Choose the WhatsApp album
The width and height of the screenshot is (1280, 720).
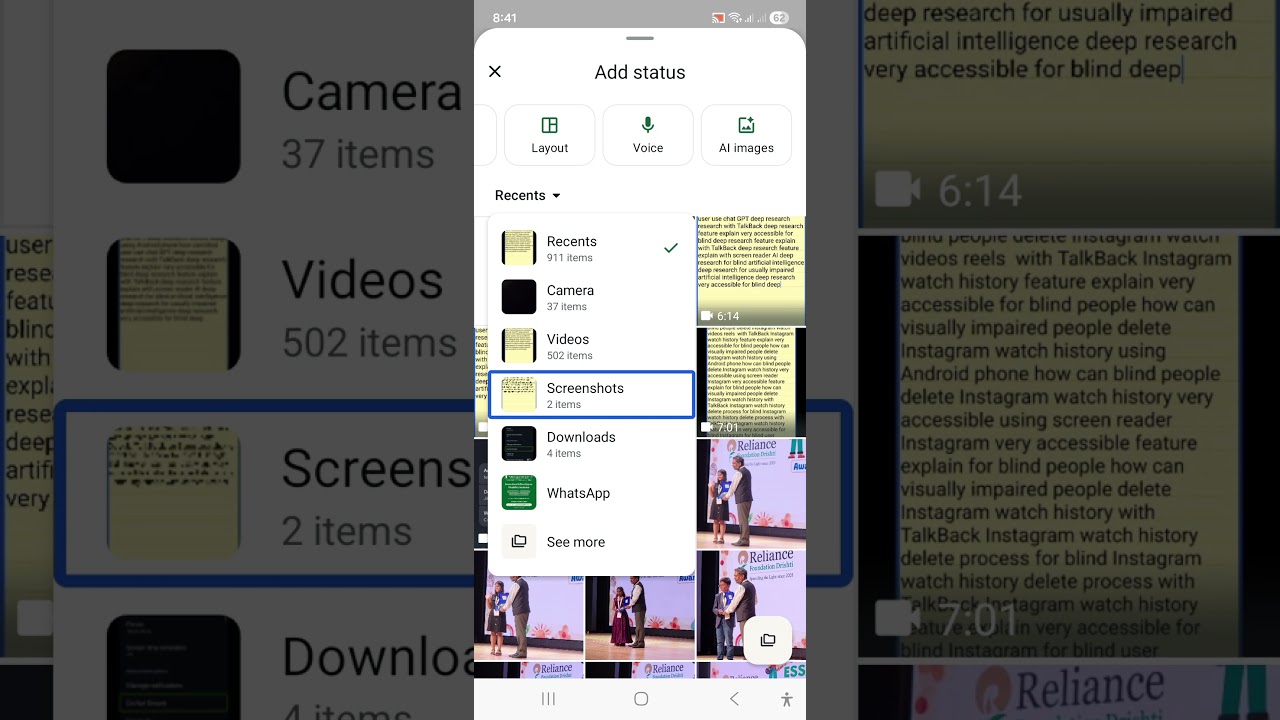pyautogui.click(x=591, y=493)
